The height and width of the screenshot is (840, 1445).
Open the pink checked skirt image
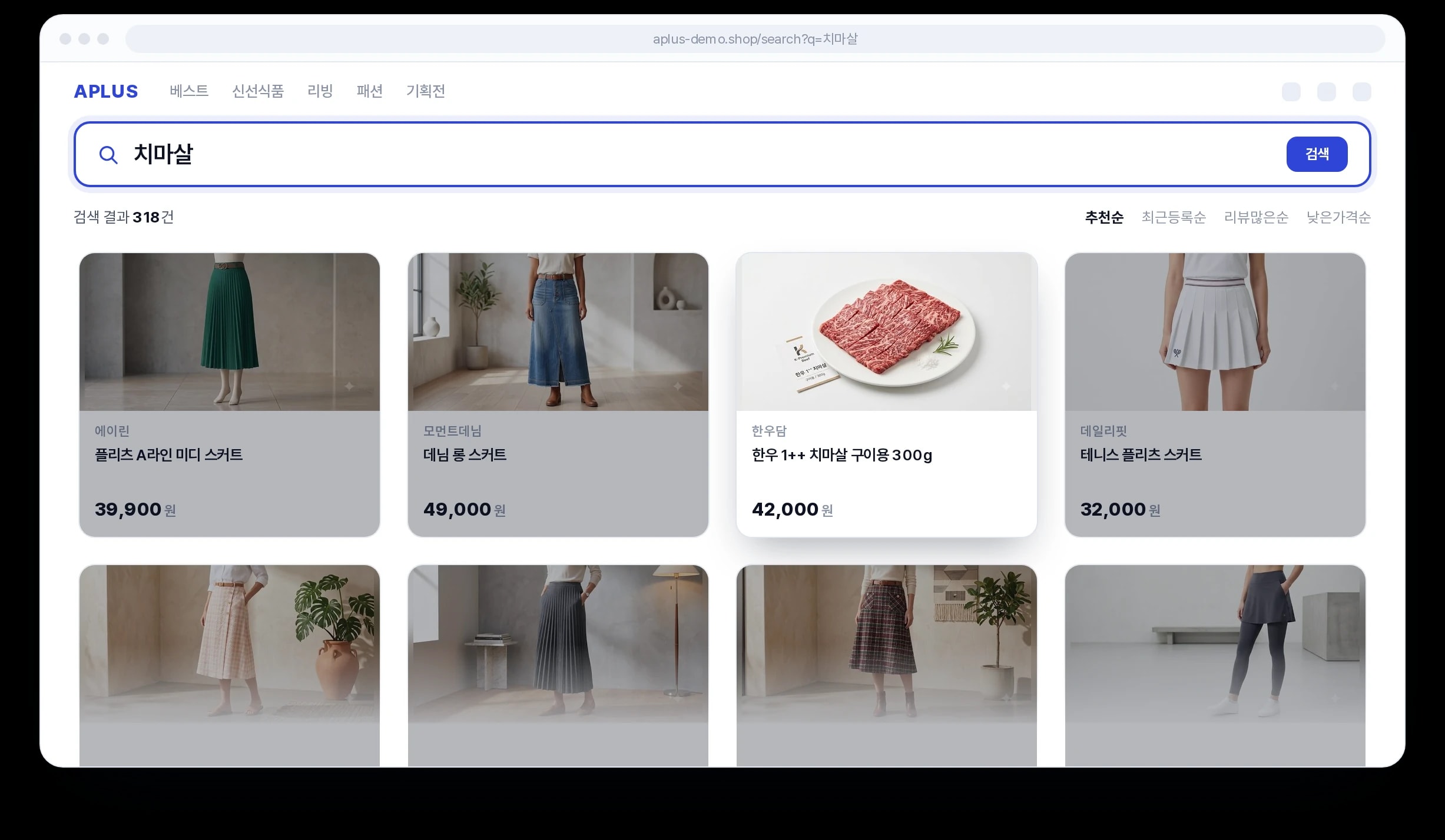pyautogui.click(x=230, y=644)
